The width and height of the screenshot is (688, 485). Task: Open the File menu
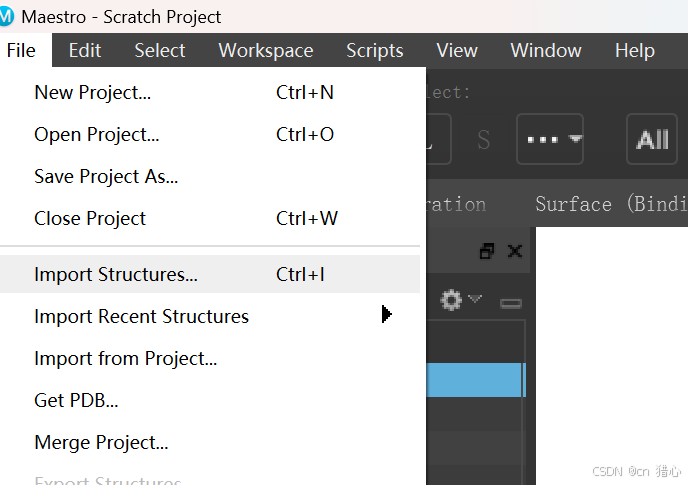click(21, 50)
